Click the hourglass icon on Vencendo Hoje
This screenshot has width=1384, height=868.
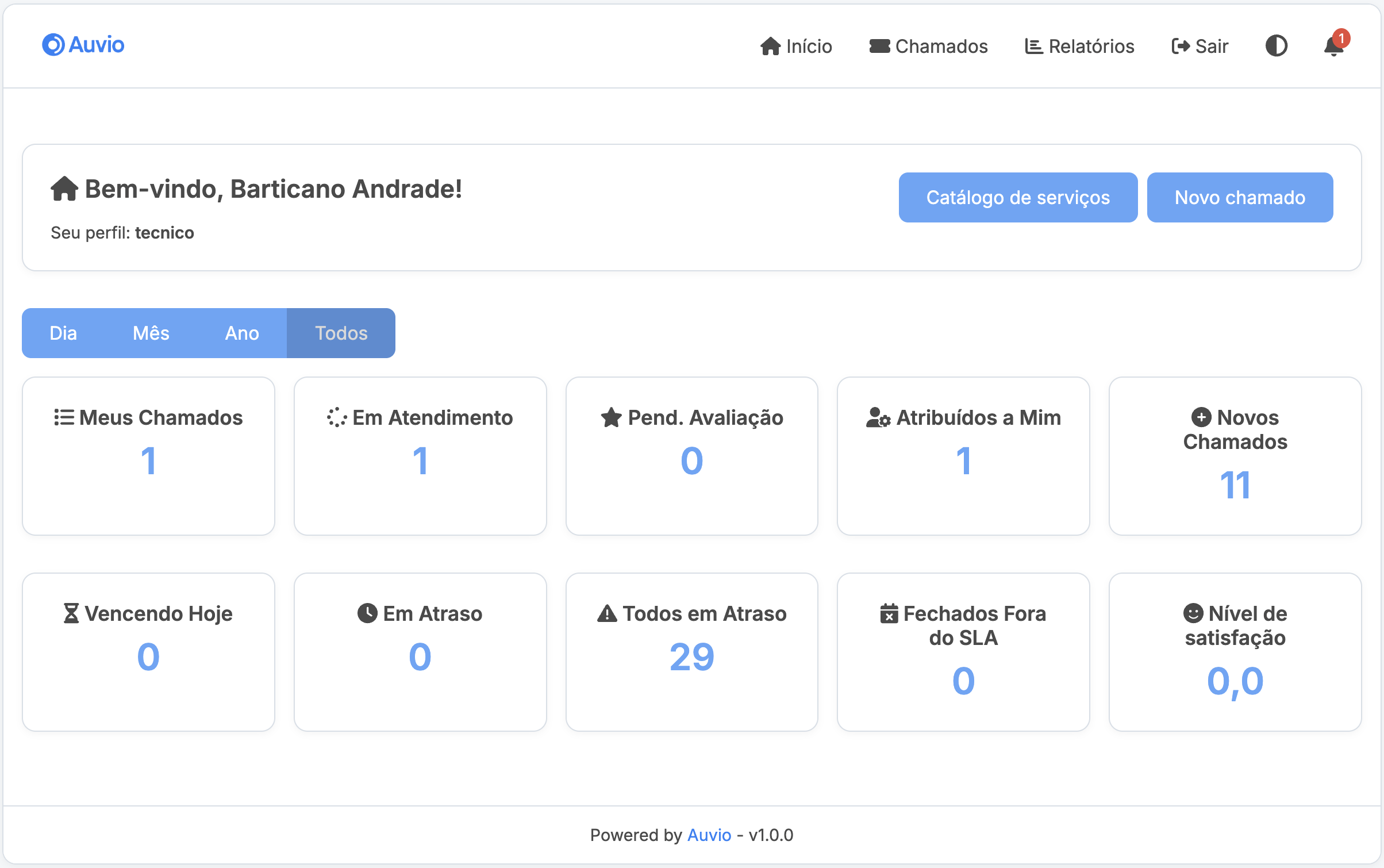tap(71, 613)
